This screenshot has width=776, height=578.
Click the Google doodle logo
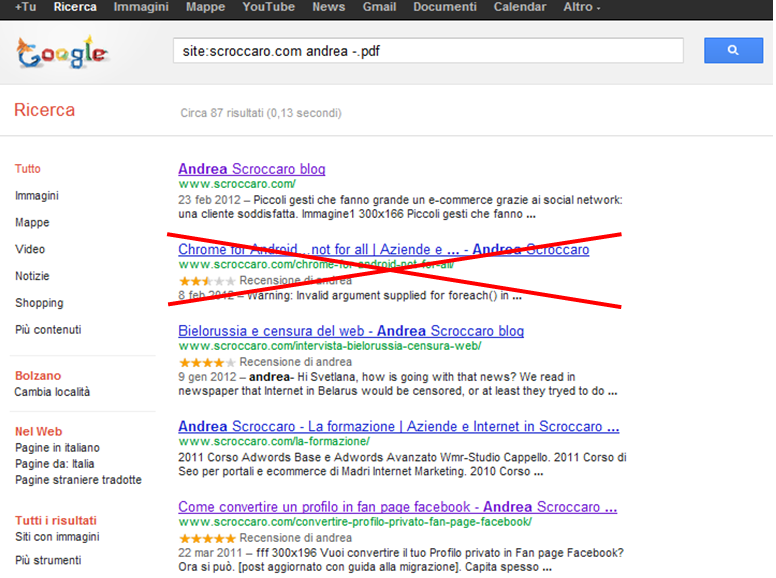(62, 52)
